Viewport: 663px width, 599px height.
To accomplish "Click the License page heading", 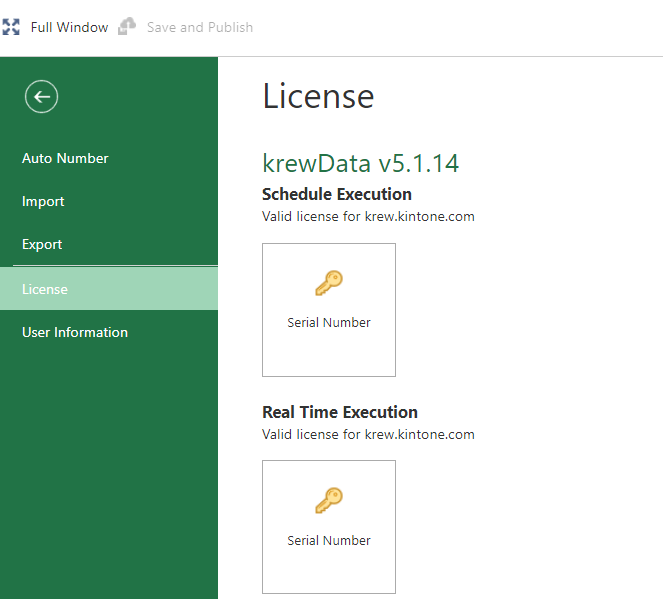I will (x=318, y=96).
